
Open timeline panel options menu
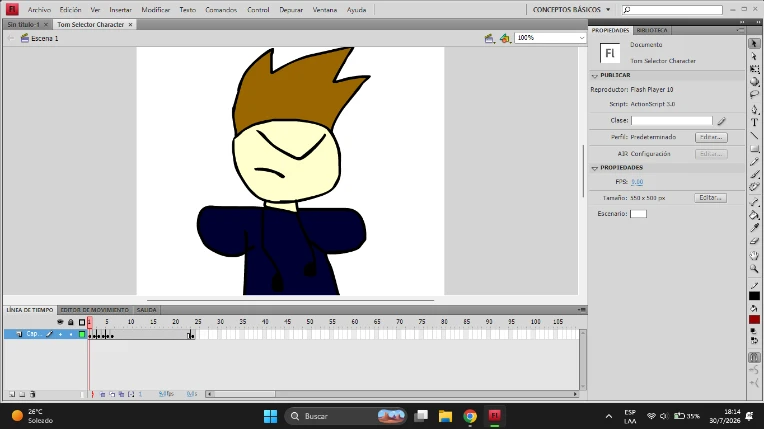[x=582, y=310]
